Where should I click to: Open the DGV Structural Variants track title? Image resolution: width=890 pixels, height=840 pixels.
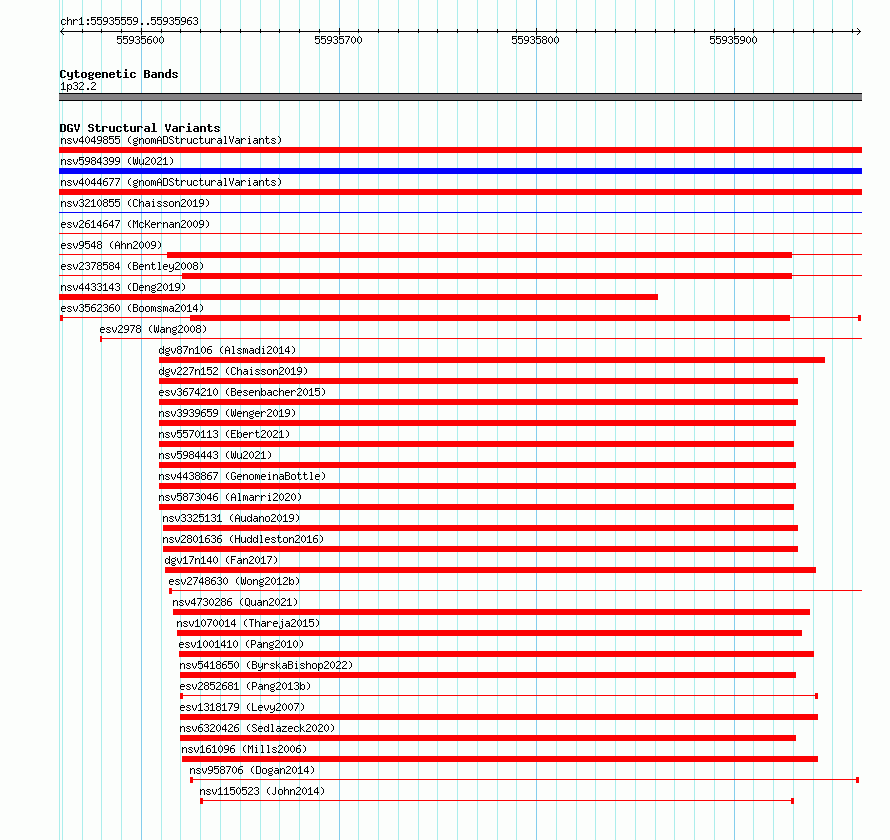140,128
